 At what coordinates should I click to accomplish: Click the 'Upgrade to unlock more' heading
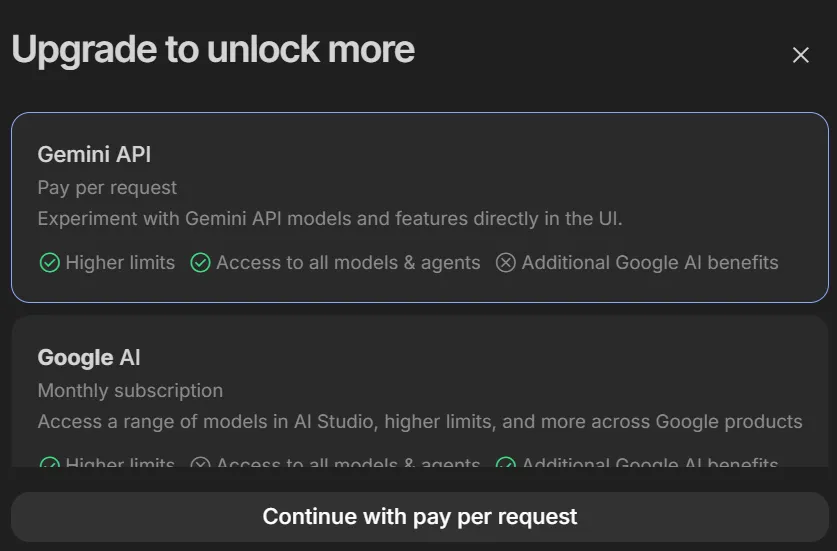pyautogui.click(x=213, y=50)
